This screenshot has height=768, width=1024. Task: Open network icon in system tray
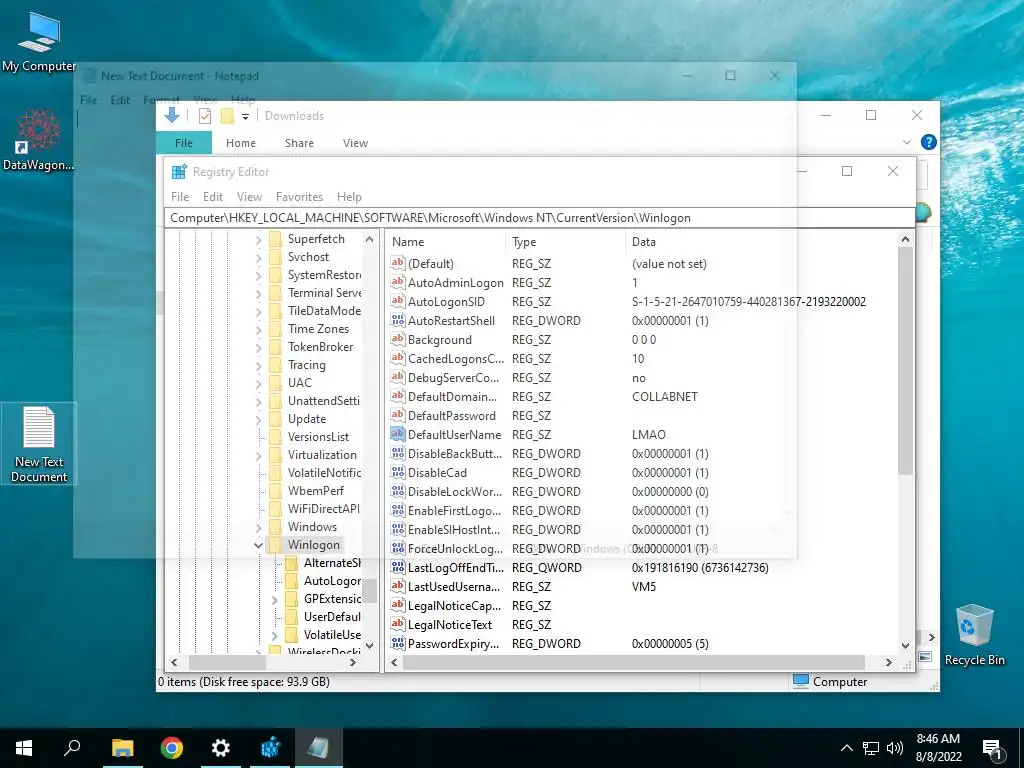[x=871, y=748]
